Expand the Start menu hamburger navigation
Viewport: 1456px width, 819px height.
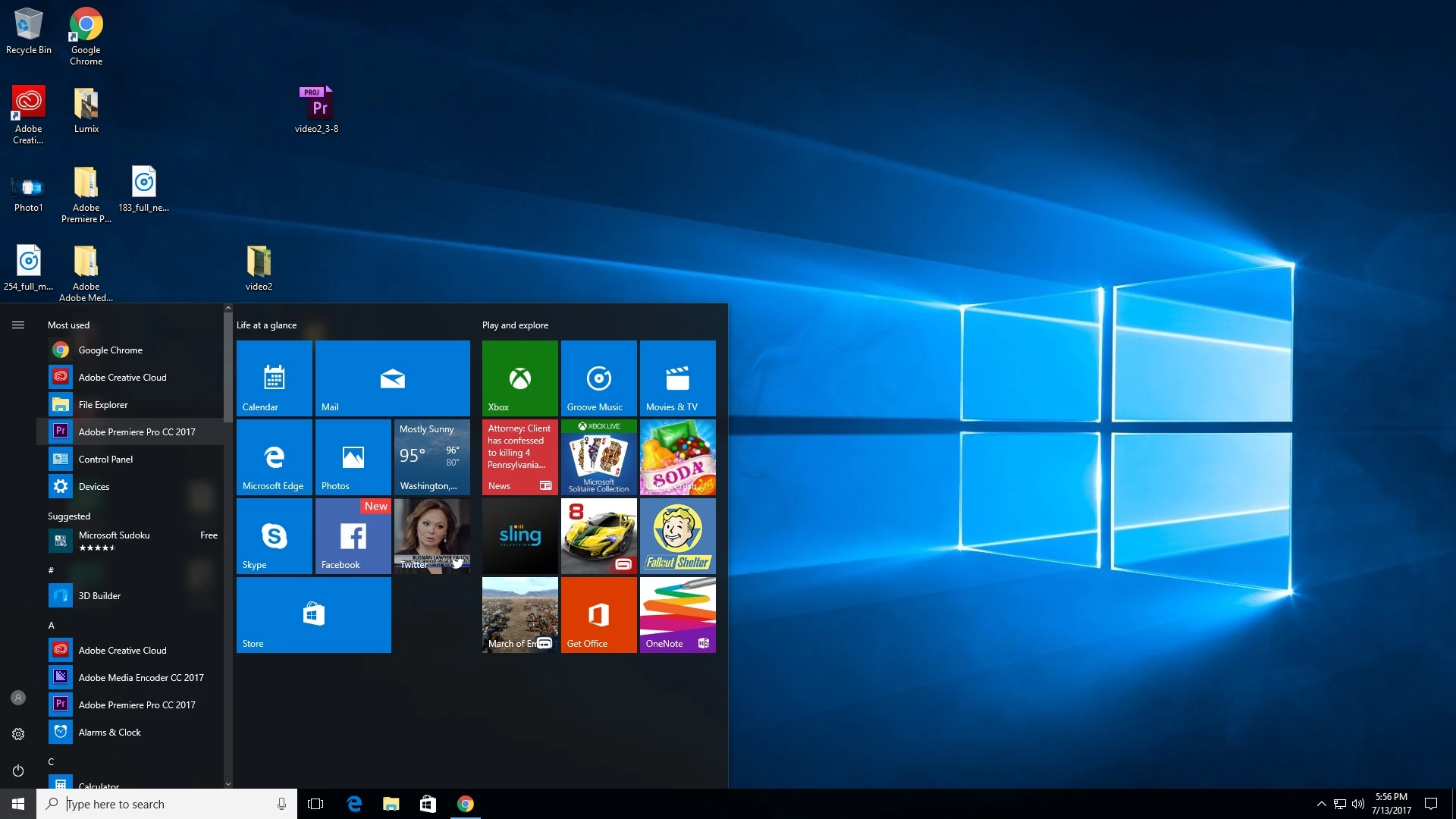point(18,325)
